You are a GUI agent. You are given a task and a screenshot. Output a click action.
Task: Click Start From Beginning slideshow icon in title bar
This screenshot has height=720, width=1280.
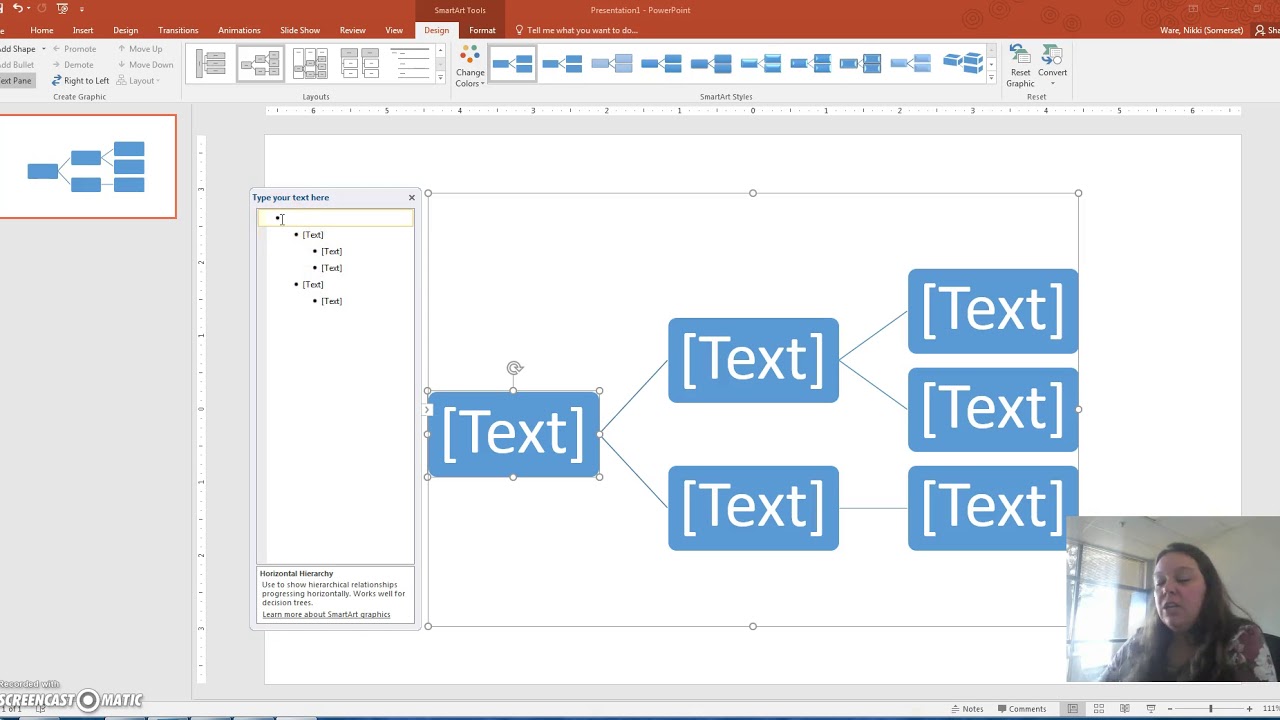(x=62, y=9)
